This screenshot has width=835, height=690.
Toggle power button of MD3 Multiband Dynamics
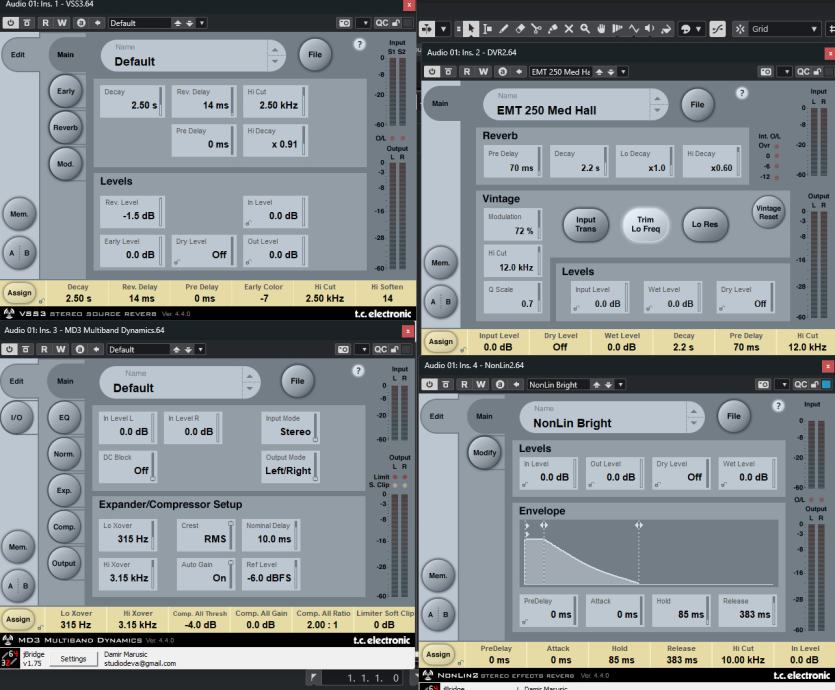(10, 349)
